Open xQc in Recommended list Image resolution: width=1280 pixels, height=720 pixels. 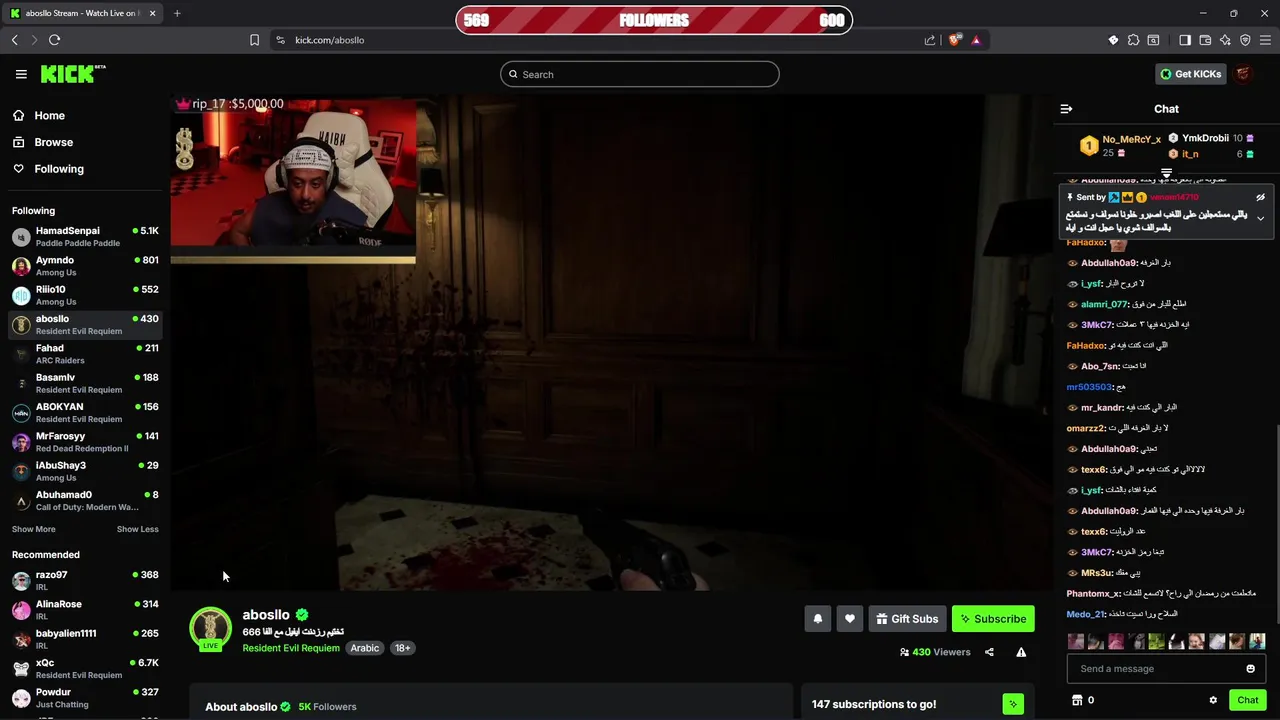(85, 669)
